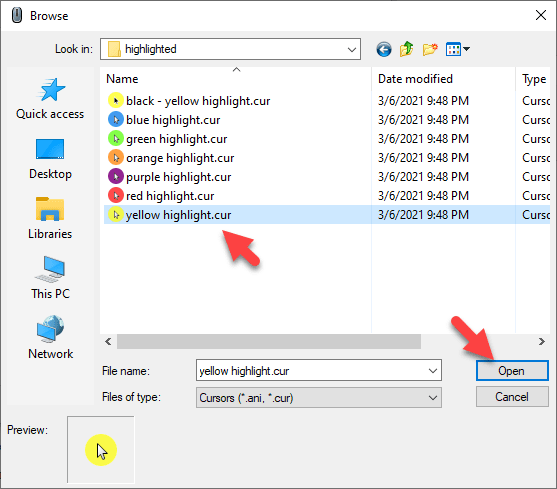The width and height of the screenshot is (557, 489).
Task: Go back to last folder visited
Action: [x=384, y=49]
